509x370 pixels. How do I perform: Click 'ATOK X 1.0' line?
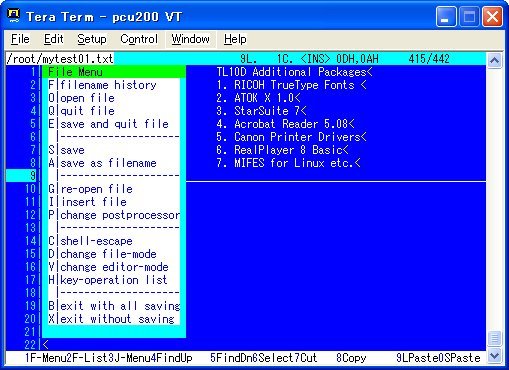tap(259, 98)
